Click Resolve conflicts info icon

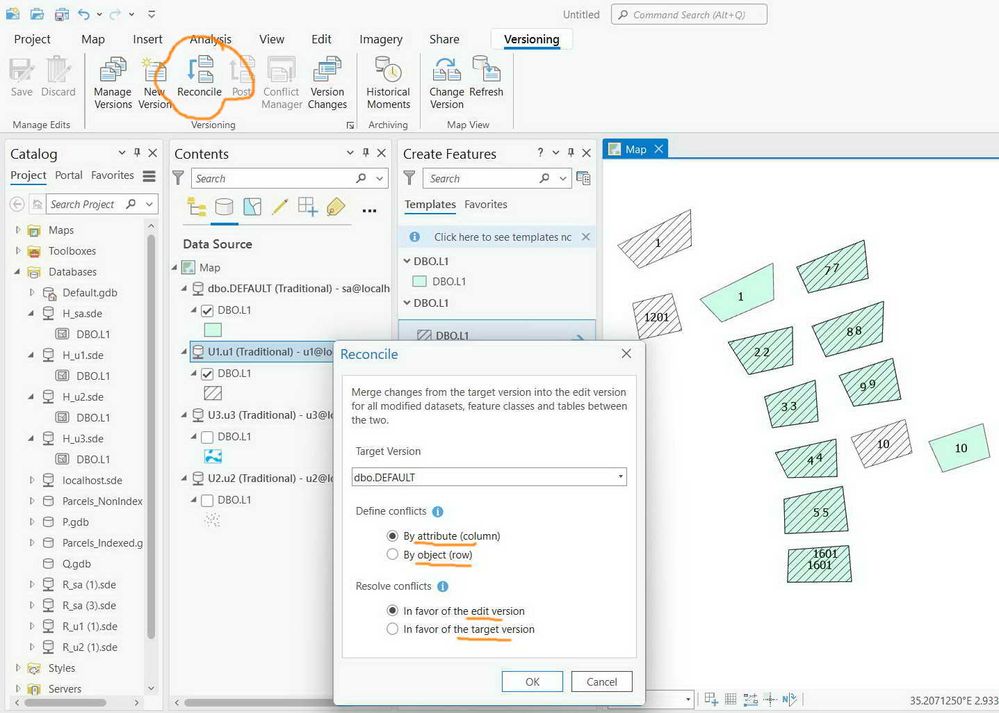coord(443,586)
